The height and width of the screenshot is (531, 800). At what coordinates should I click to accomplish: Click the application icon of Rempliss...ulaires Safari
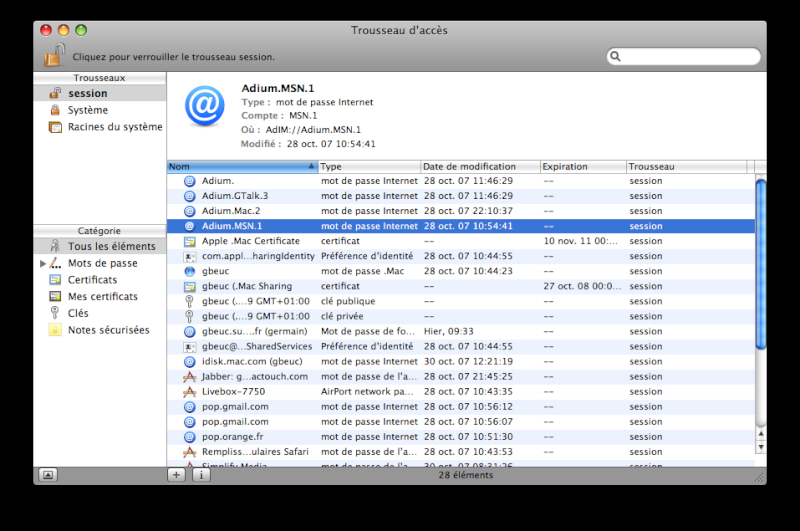coord(189,452)
